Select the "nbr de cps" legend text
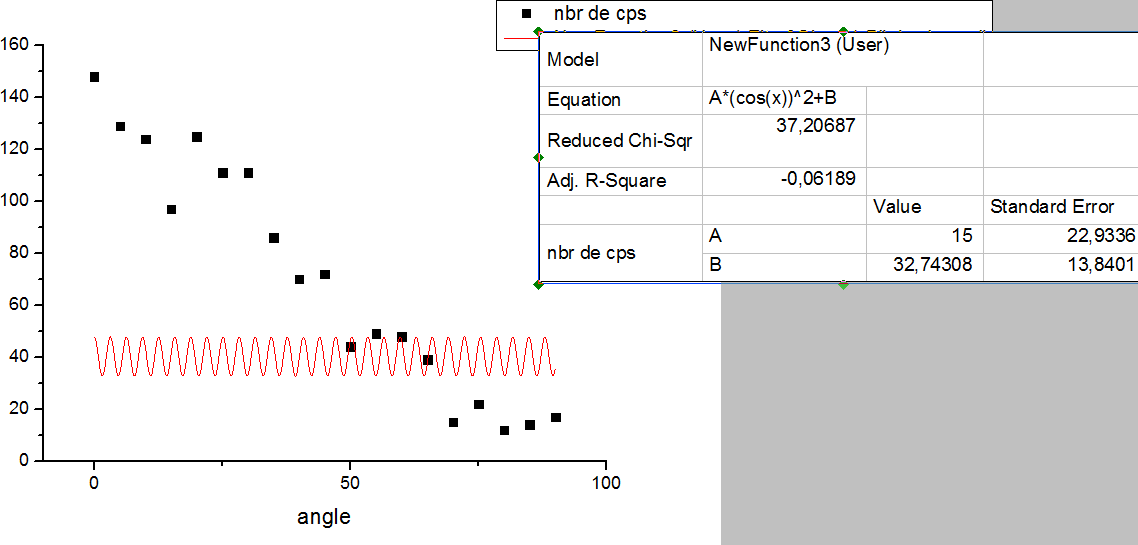This screenshot has width=1138, height=545. (x=600, y=14)
